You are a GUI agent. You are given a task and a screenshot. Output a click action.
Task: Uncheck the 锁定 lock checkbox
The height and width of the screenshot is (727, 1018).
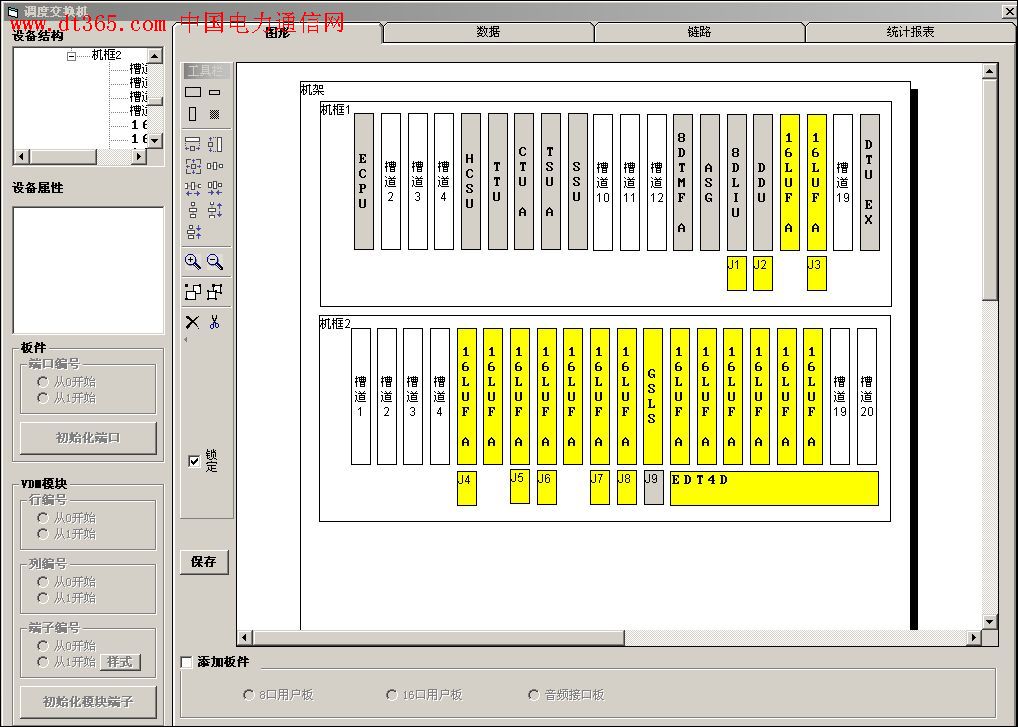pos(194,461)
